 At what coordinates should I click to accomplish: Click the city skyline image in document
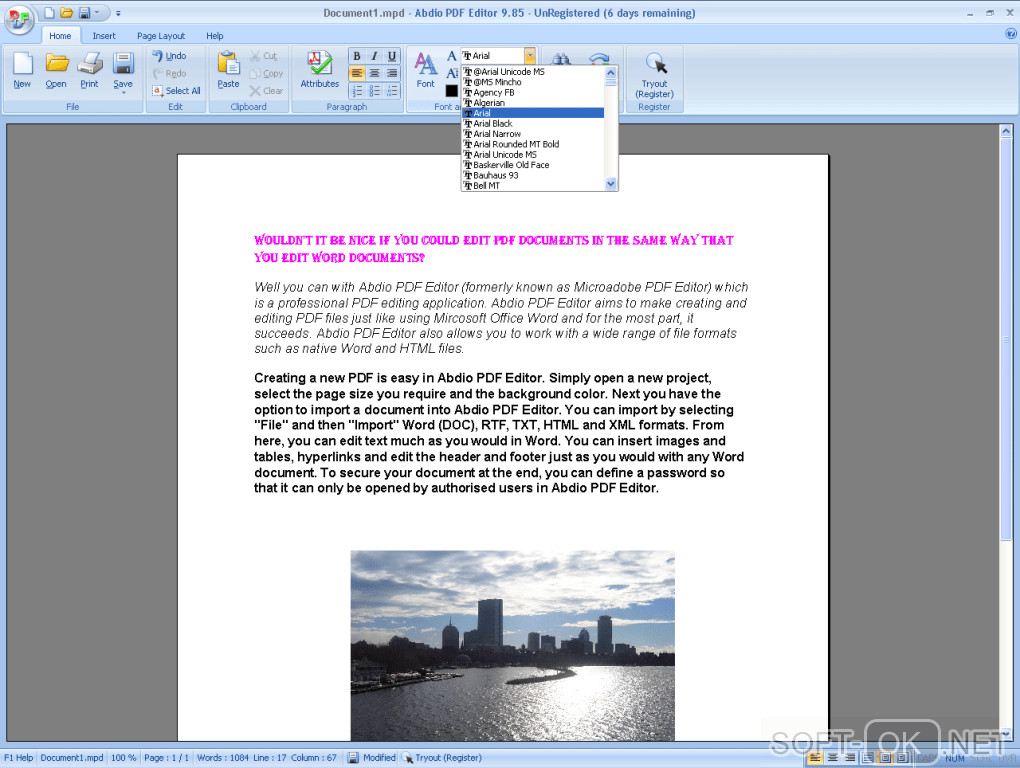click(x=513, y=646)
